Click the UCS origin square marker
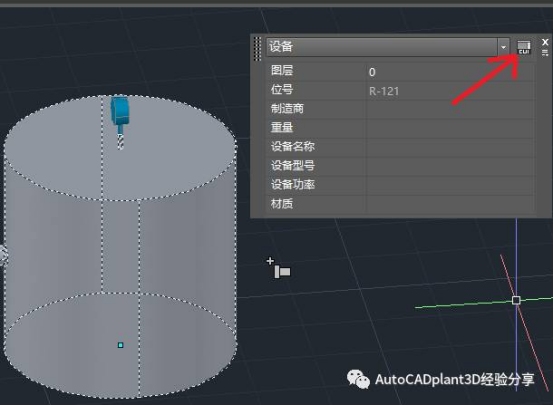 coord(516,300)
